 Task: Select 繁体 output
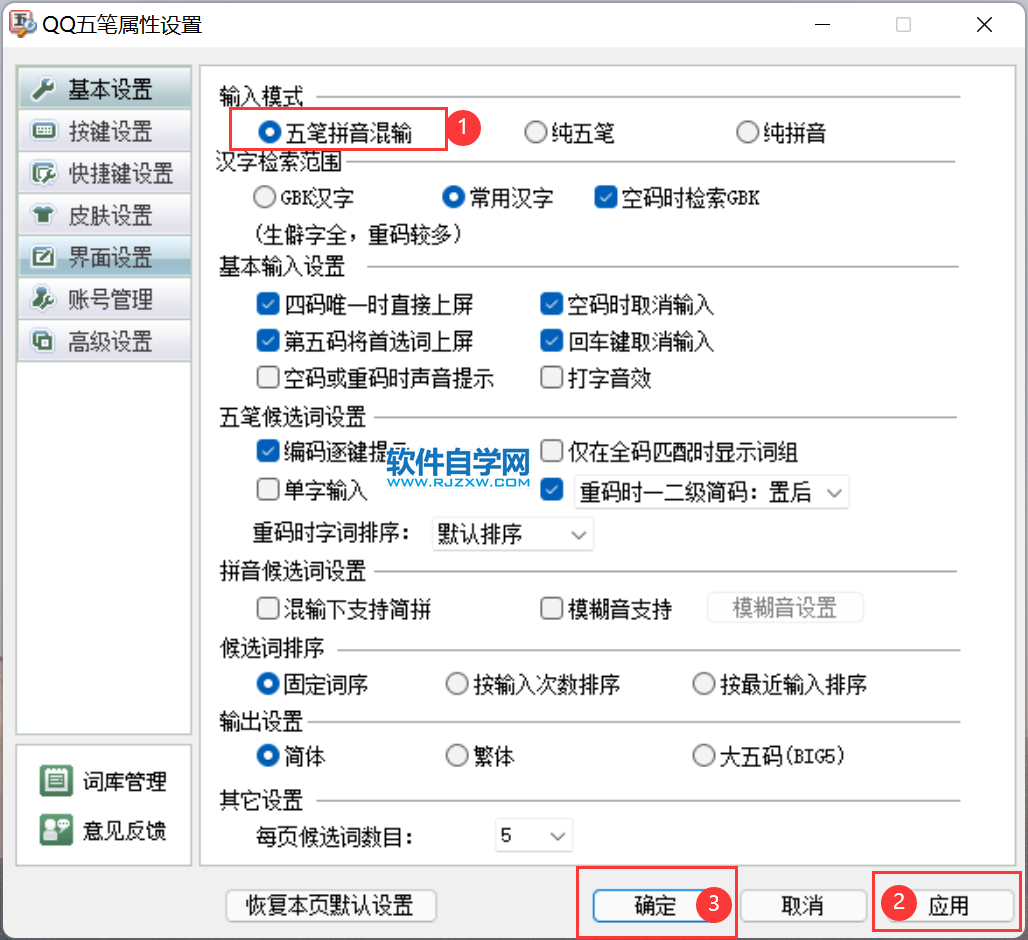457,756
